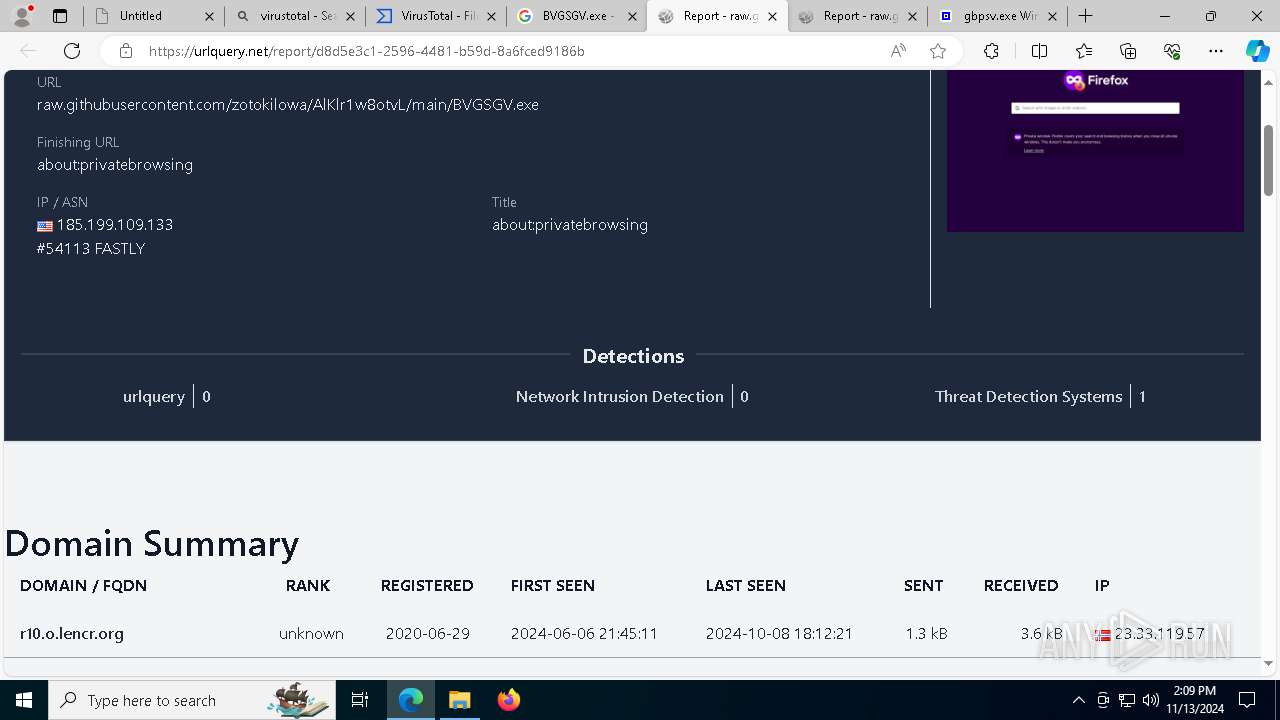Open Browser essentials icon
Screen dimensions: 1280x720
[x=1172, y=51]
